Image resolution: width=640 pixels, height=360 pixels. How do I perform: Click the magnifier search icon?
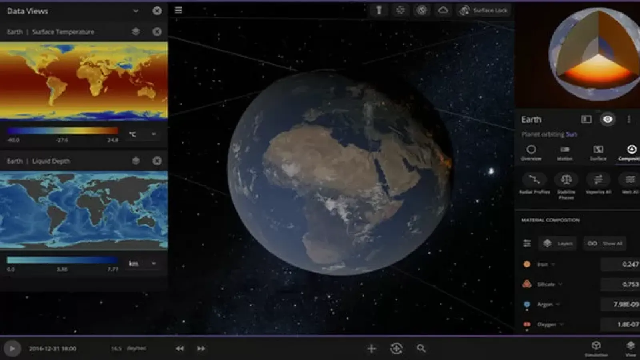click(x=421, y=348)
